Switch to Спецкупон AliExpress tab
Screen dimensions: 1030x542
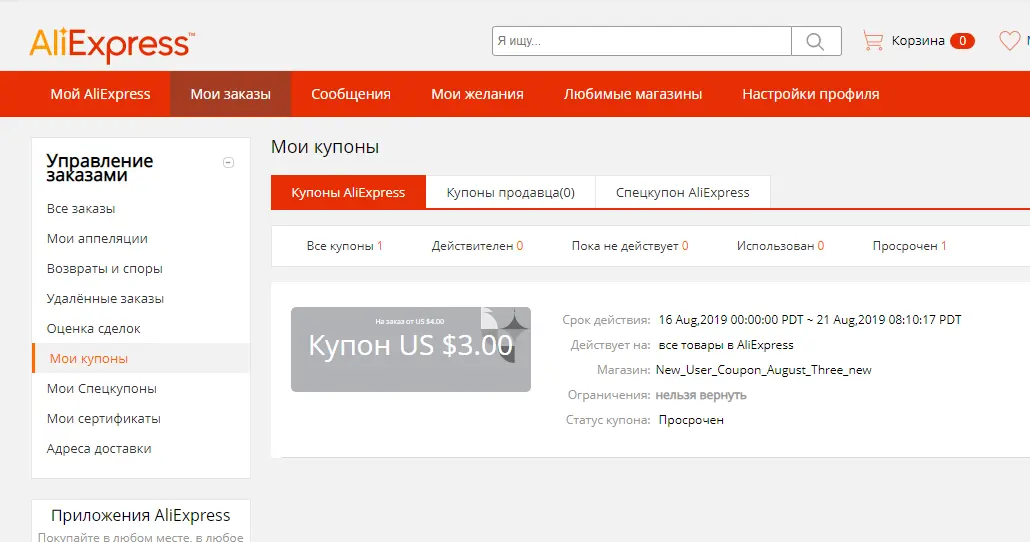click(x=683, y=192)
